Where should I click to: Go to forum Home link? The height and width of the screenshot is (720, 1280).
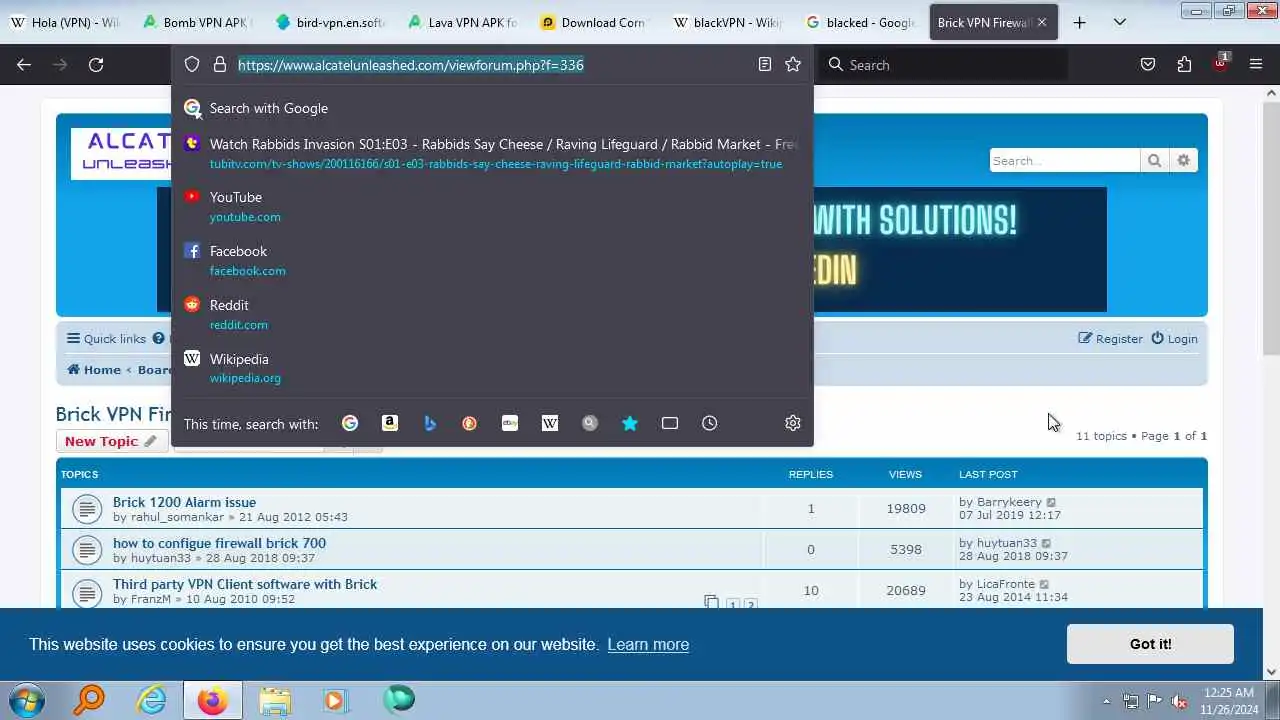pos(94,370)
